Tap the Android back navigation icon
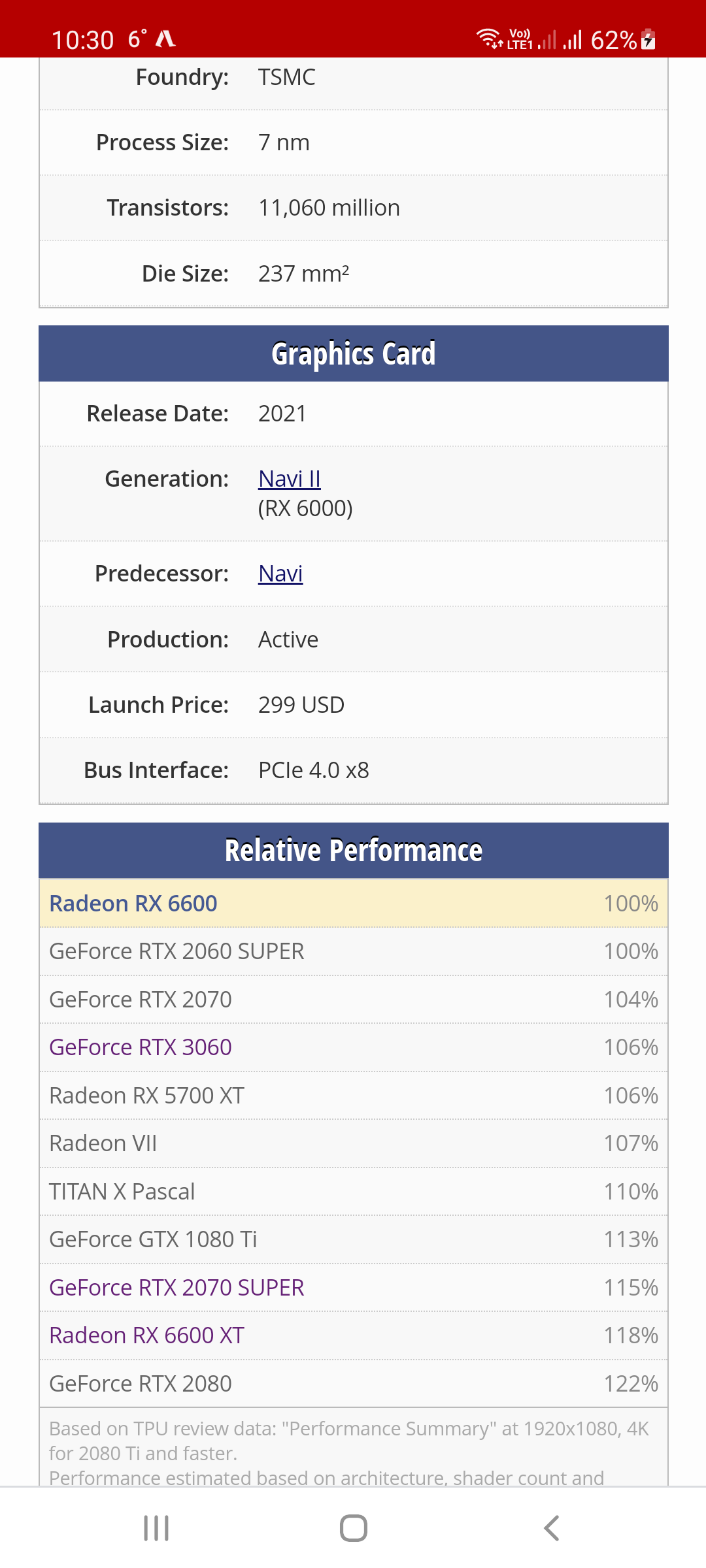The image size is (706, 1568). (x=551, y=1528)
